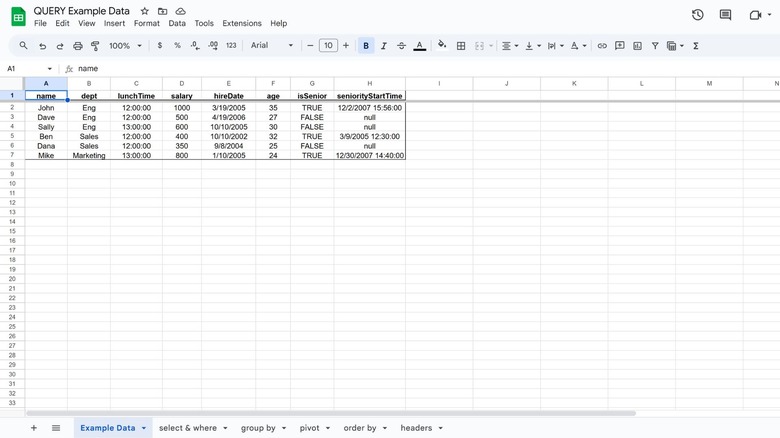Open horizontal align dropdown
780x438 pixels.
pyautogui.click(x=510, y=46)
